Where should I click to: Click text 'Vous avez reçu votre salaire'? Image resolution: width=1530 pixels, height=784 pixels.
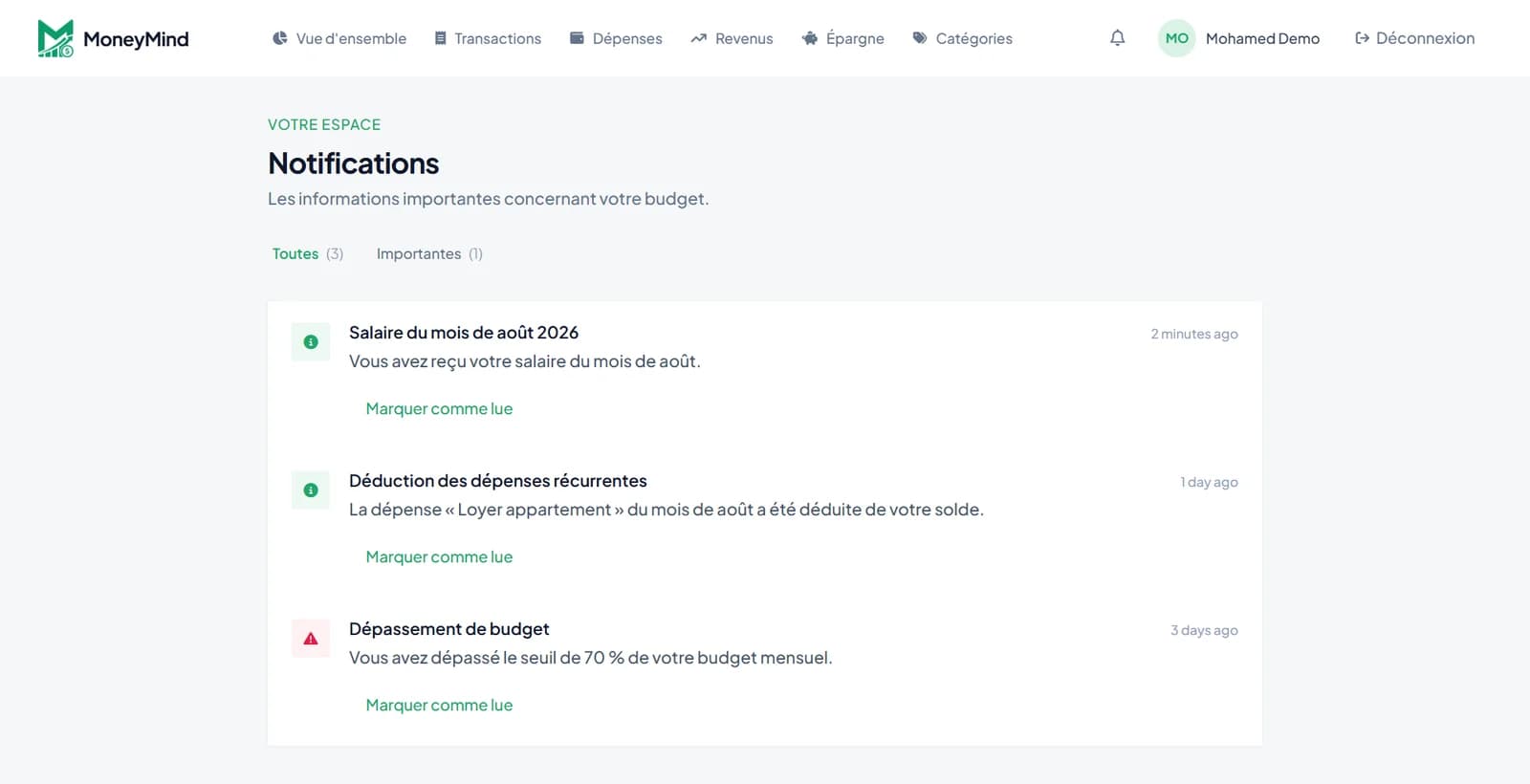[x=525, y=361]
